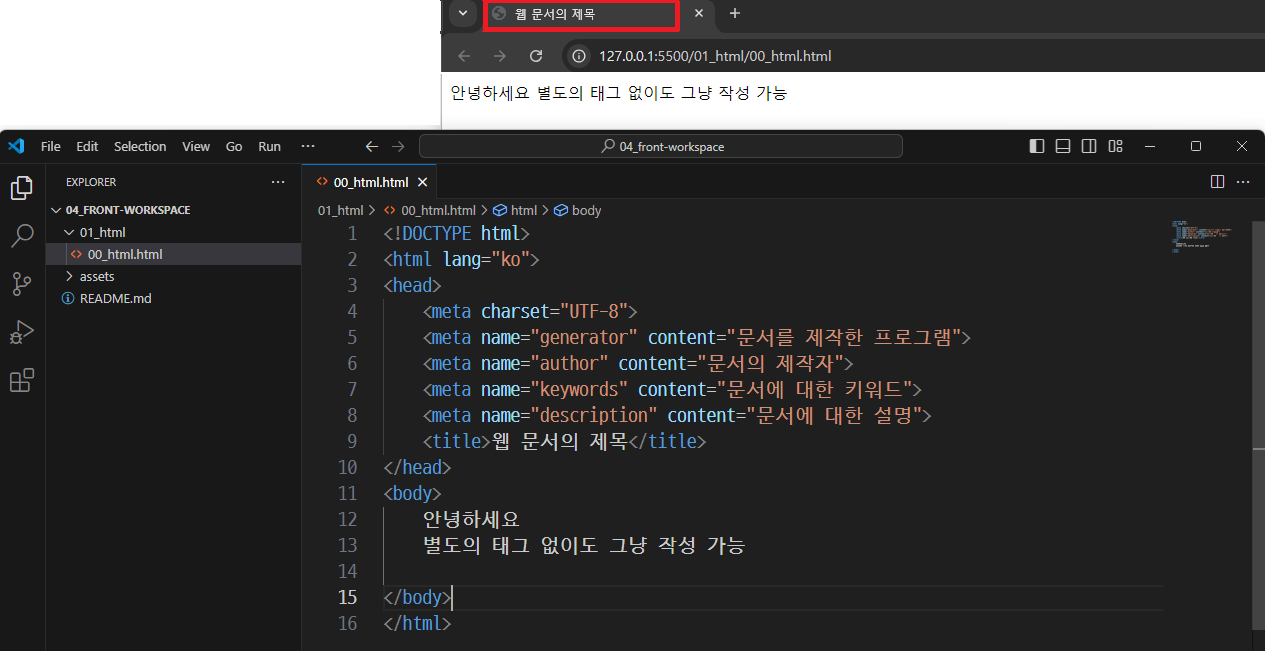The image size is (1265, 651).
Task: Click line number 1 in the gutter
Action: (351, 234)
